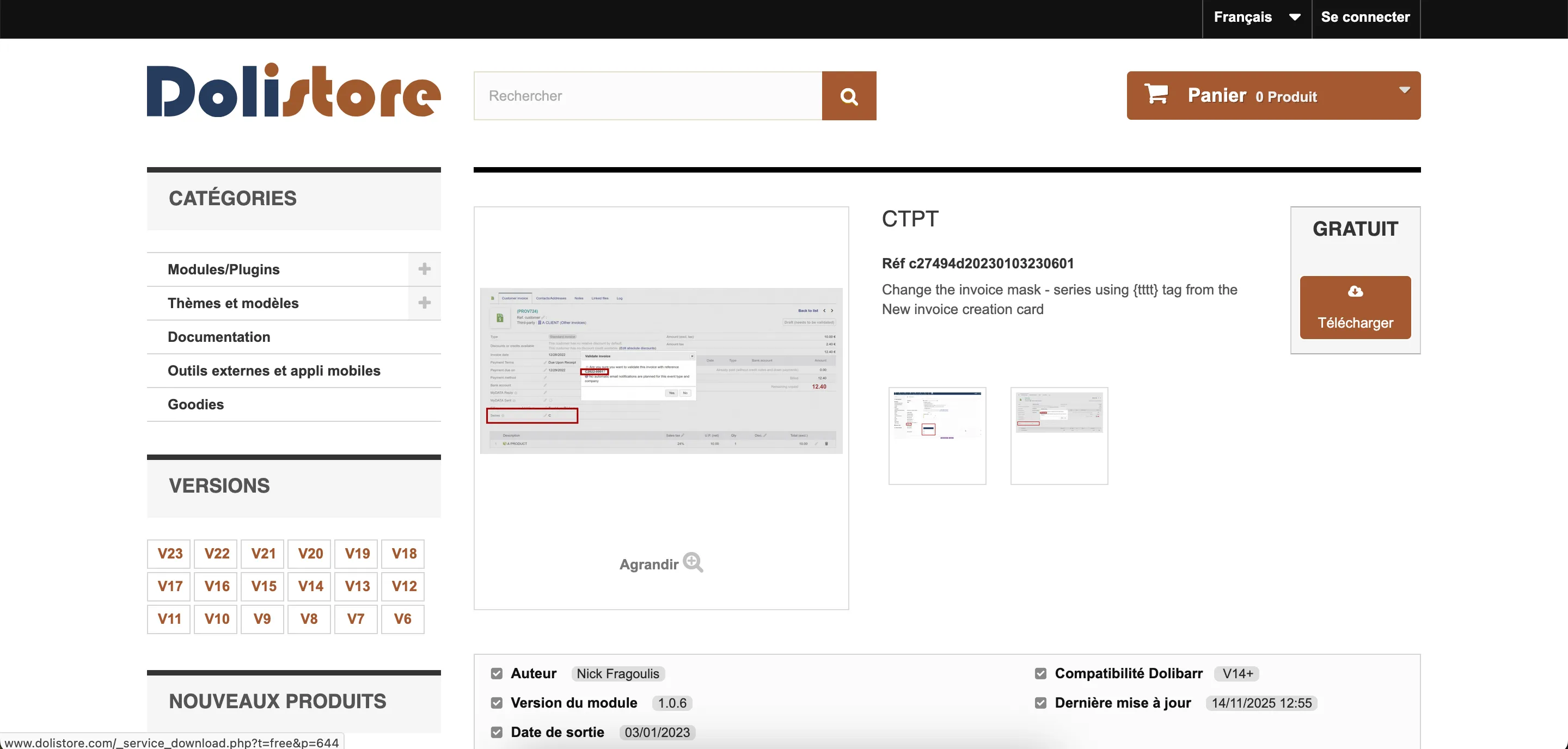Click the author name Nick Fragoulis
The height and width of the screenshot is (749, 1568).
coord(618,673)
